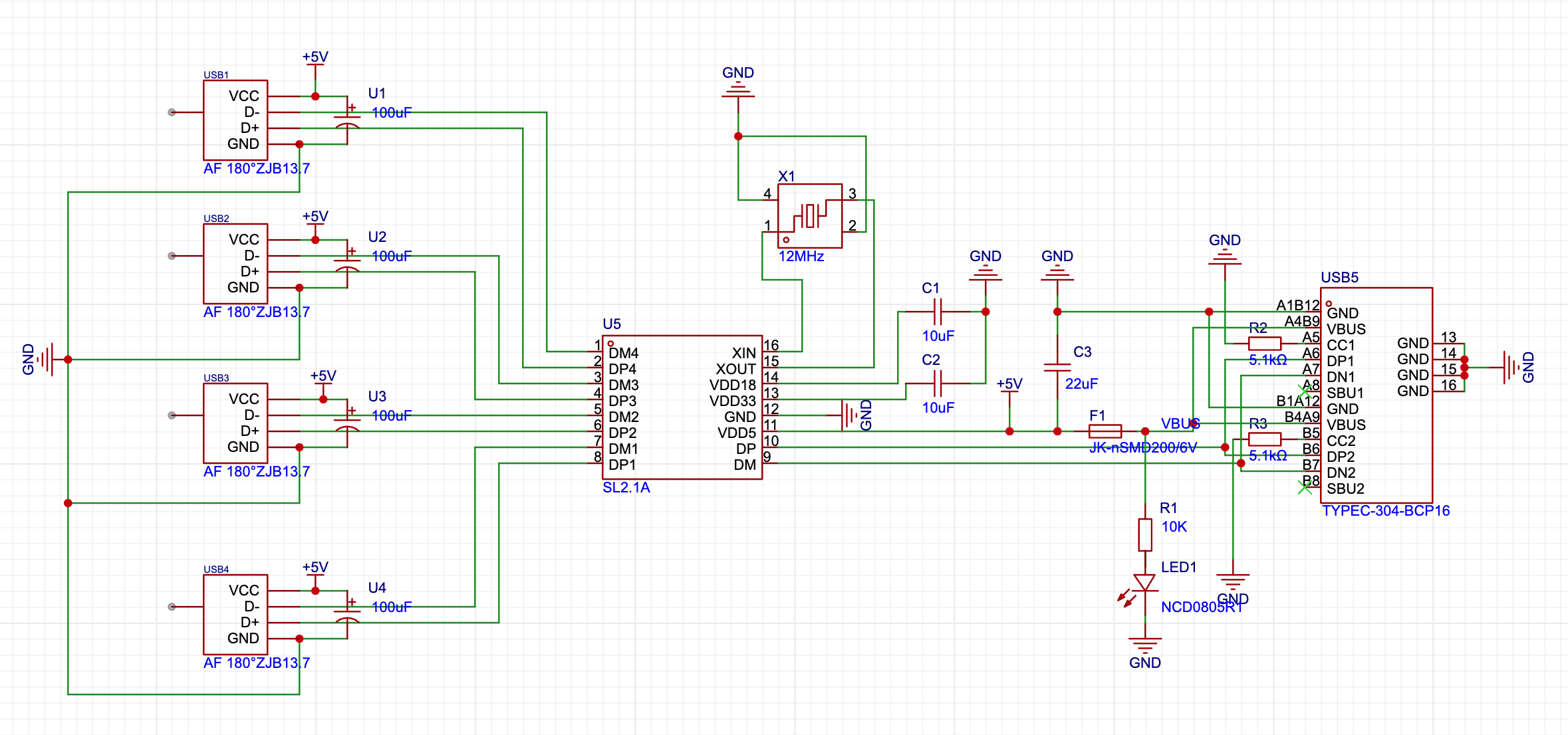The height and width of the screenshot is (735, 1568).
Task: Click the C2 capacitor symbol
Action: point(938,383)
